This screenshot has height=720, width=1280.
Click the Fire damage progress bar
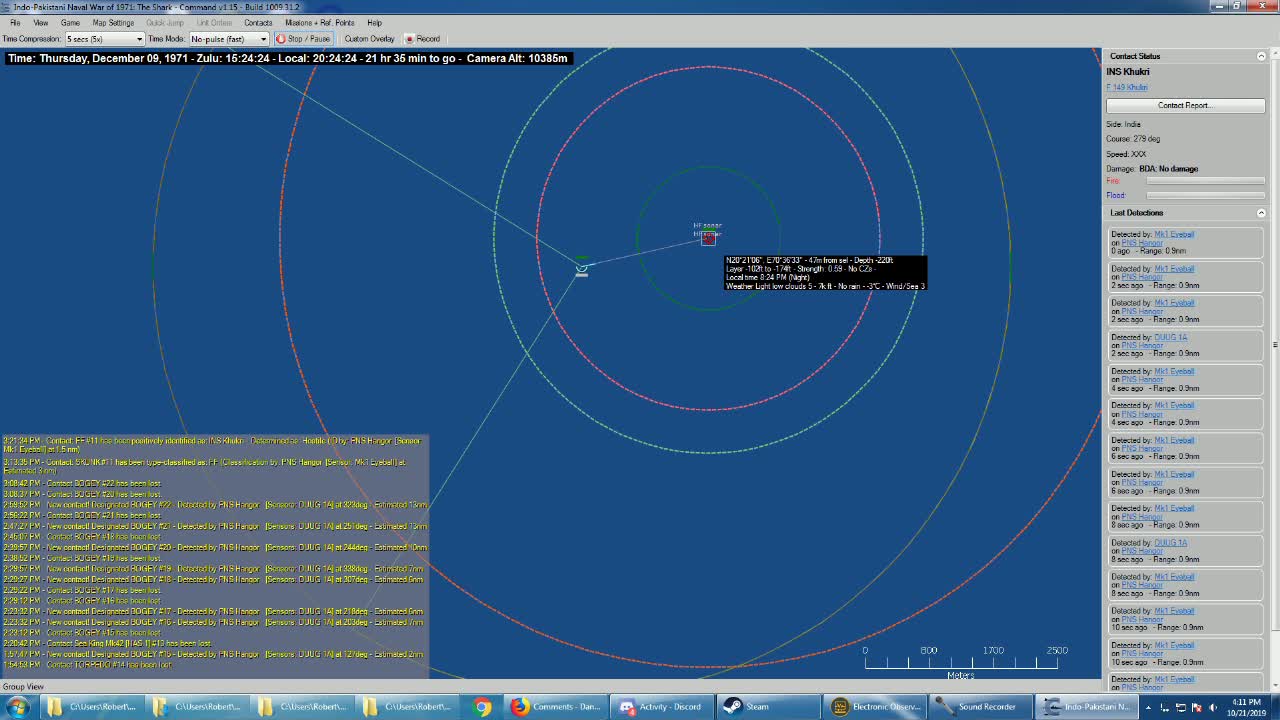point(1205,181)
